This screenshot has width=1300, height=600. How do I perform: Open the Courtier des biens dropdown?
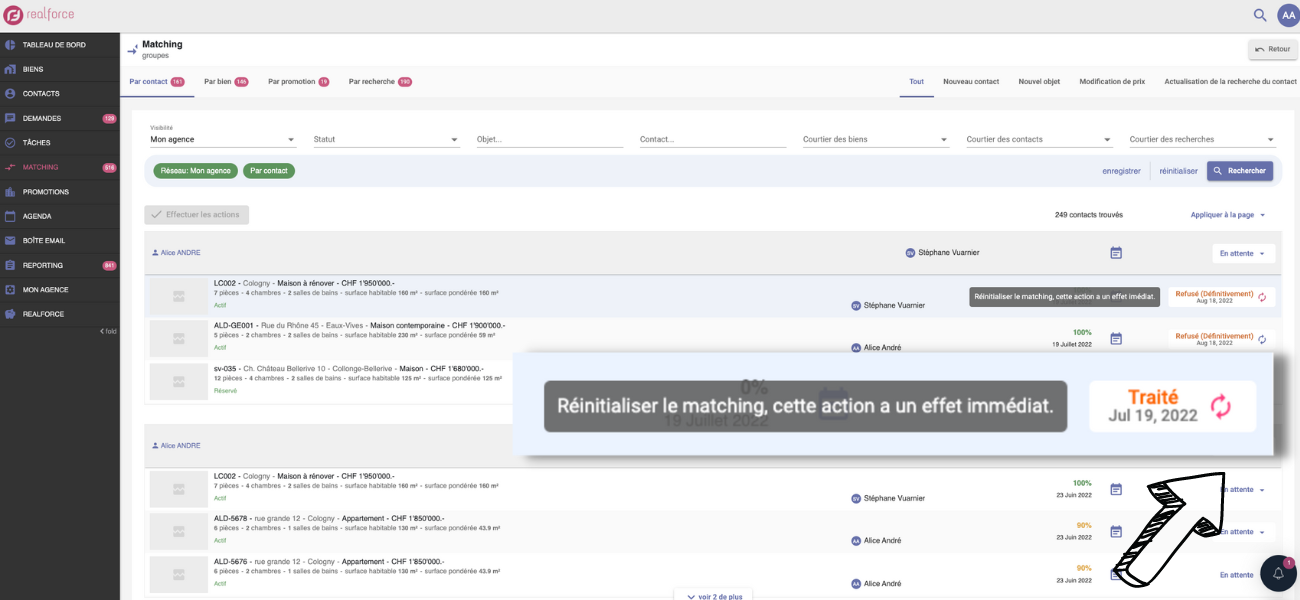876,140
